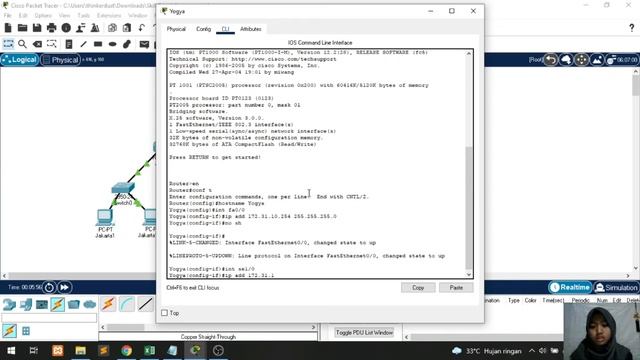This screenshot has height=360, width=640.
Task: Choose Connections lightning category icon
Action: tap(58, 304)
